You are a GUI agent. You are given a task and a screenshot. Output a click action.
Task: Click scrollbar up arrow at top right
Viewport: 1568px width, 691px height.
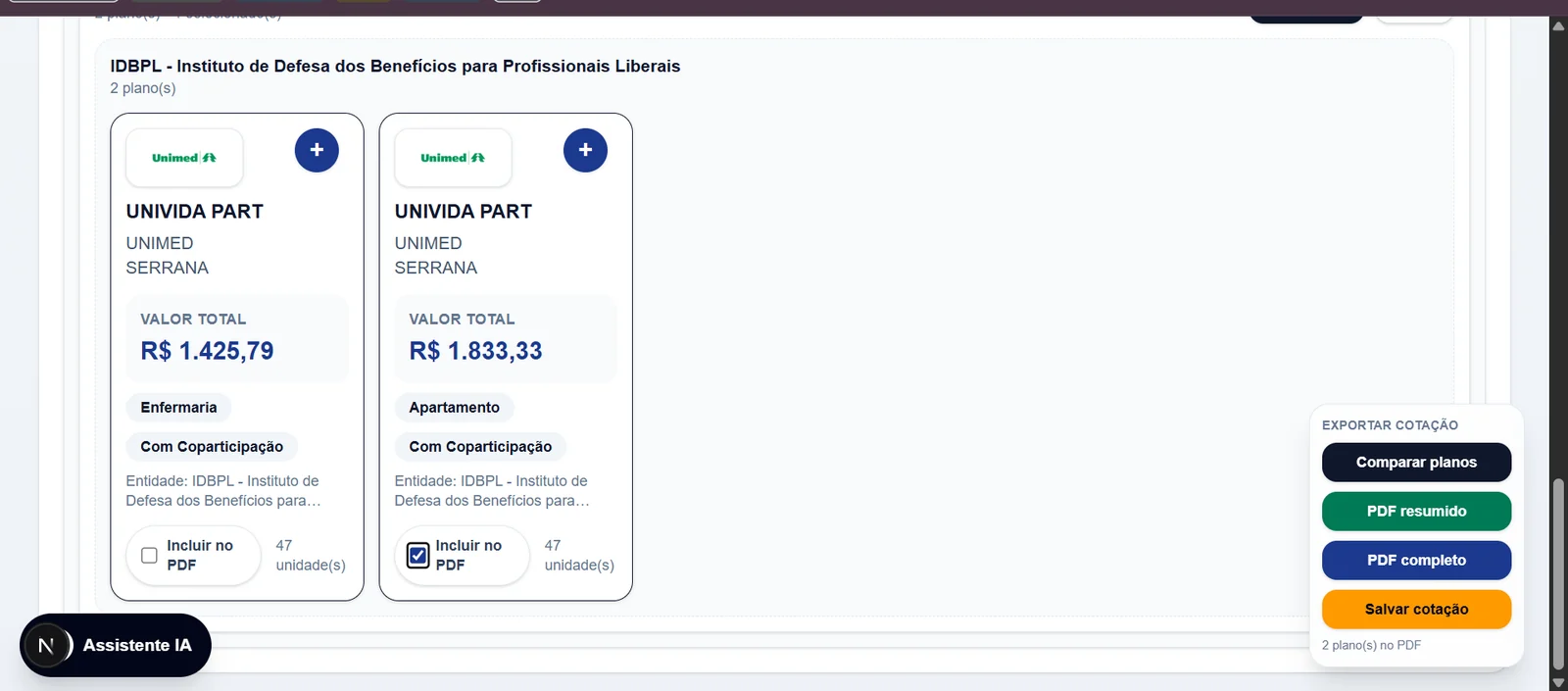[1558, 25]
